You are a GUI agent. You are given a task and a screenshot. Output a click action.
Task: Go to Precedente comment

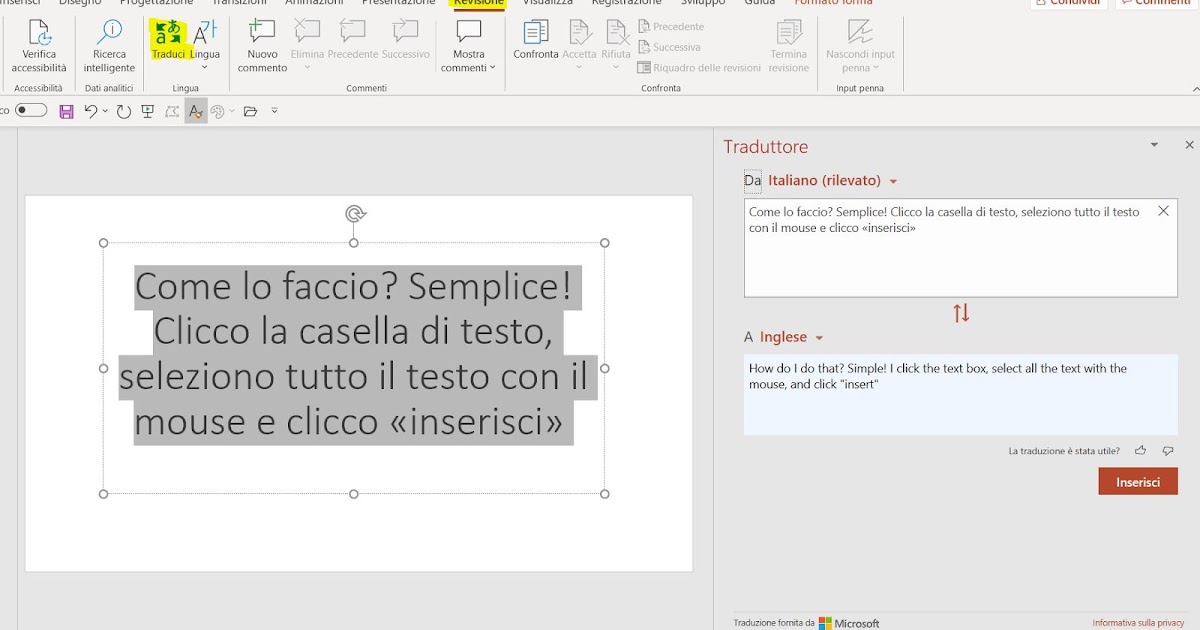(353, 40)
